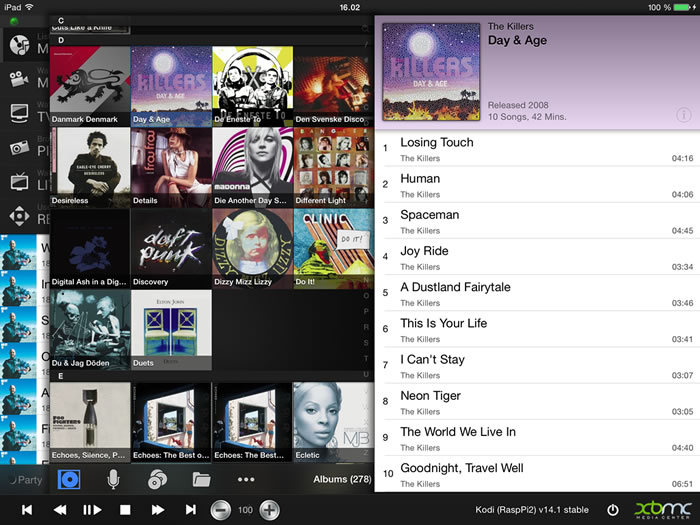Viewport: 700px width, 525px height.
Task: Open album info icon for Day & Age
Action: click(683, 115)
